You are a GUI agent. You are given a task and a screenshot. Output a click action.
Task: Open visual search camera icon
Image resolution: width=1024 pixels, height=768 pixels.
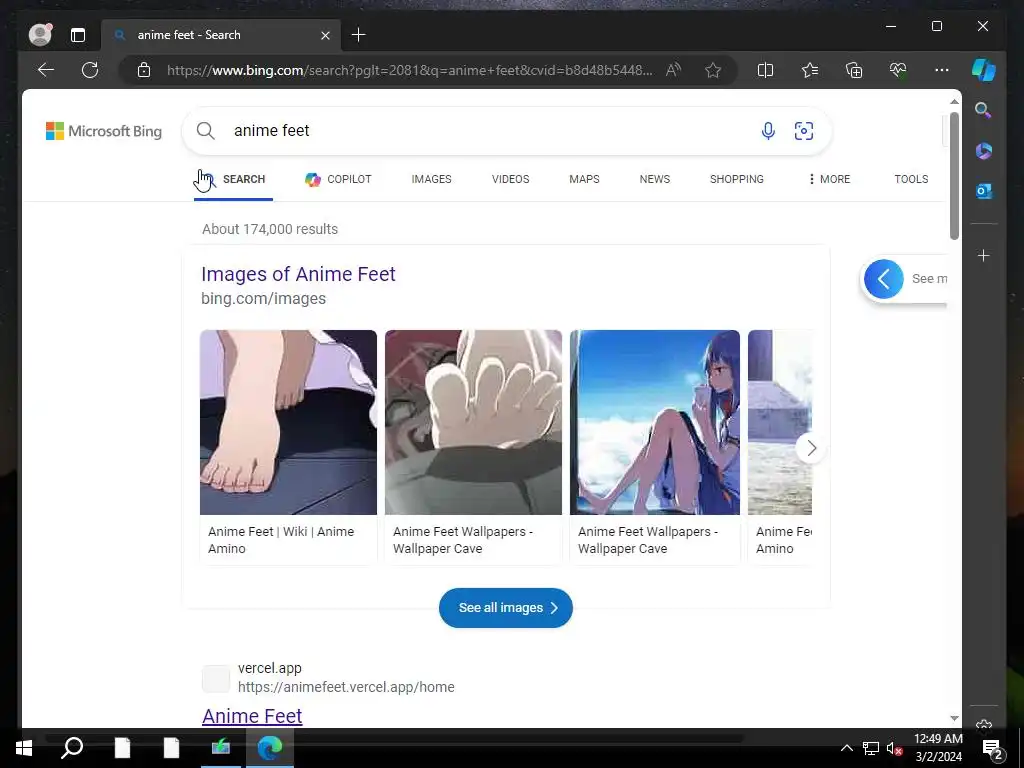804,131
